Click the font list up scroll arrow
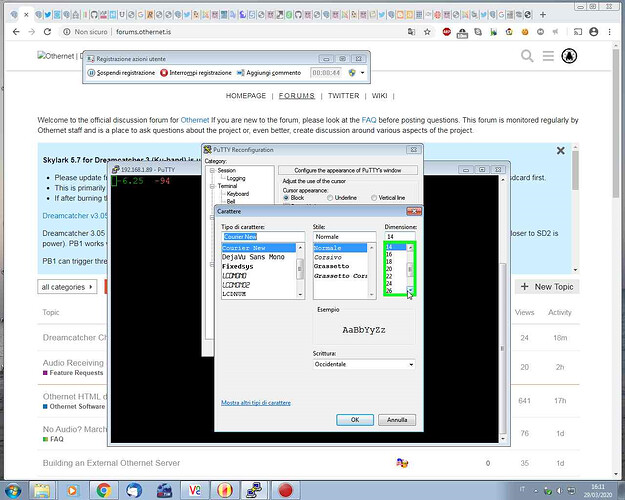This screenshot has width=625, height=500. 300,247
